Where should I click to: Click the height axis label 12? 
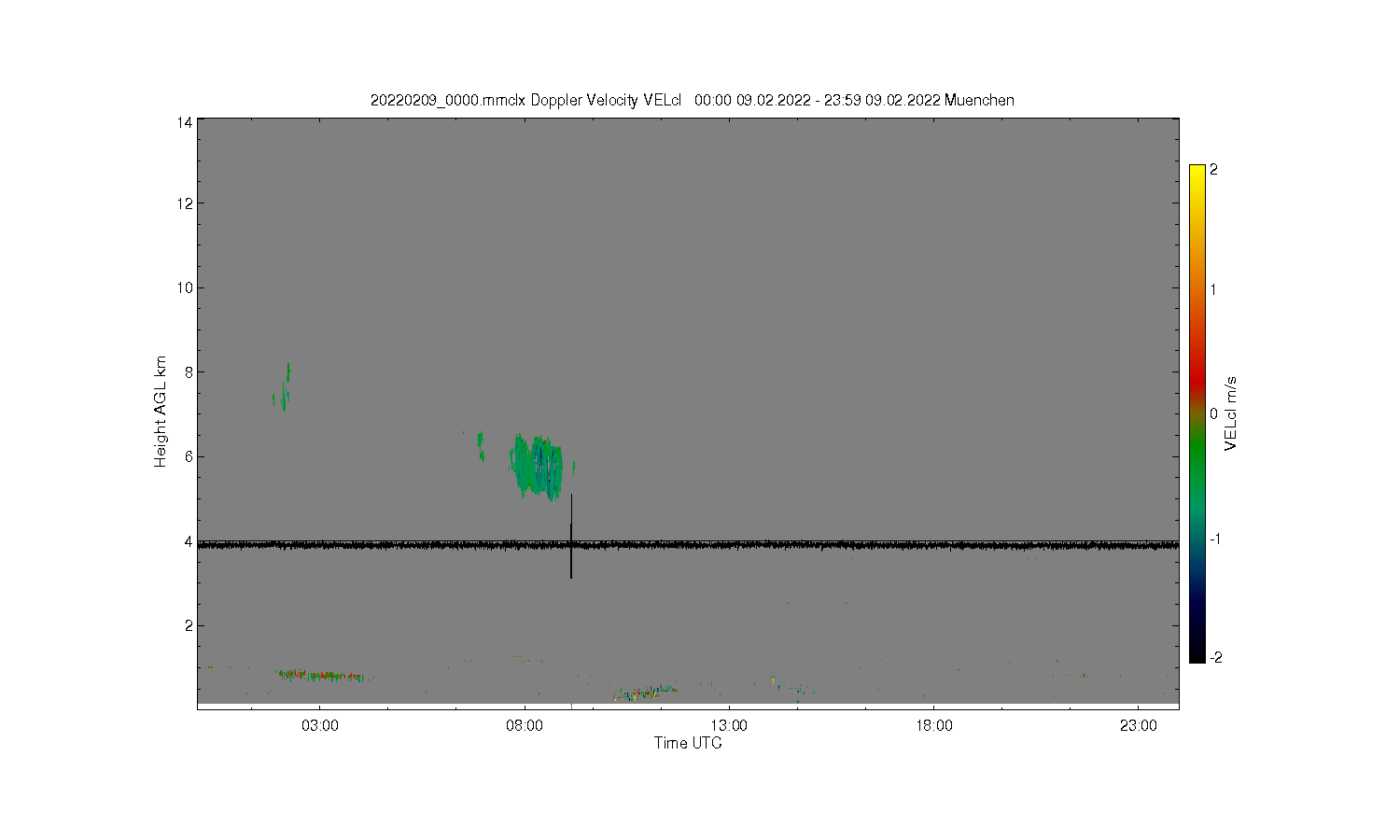coord(185,203)
